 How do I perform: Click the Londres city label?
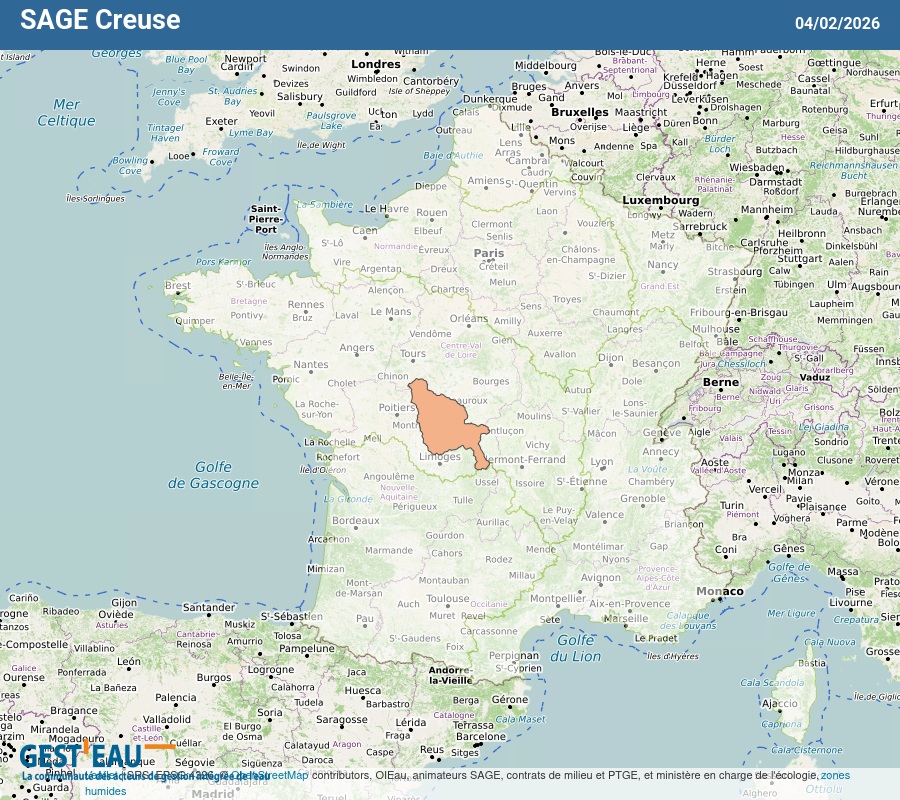pos(376,64)
